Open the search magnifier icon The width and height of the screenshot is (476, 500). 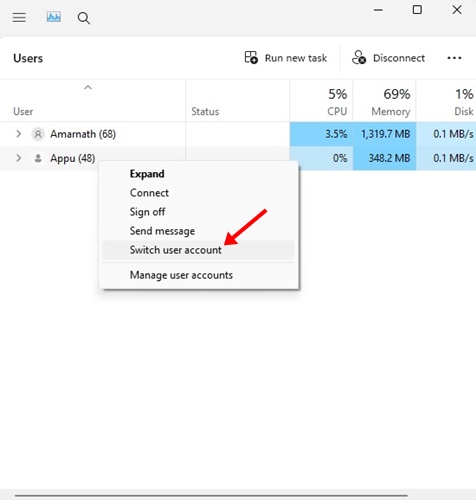(84, 18)
